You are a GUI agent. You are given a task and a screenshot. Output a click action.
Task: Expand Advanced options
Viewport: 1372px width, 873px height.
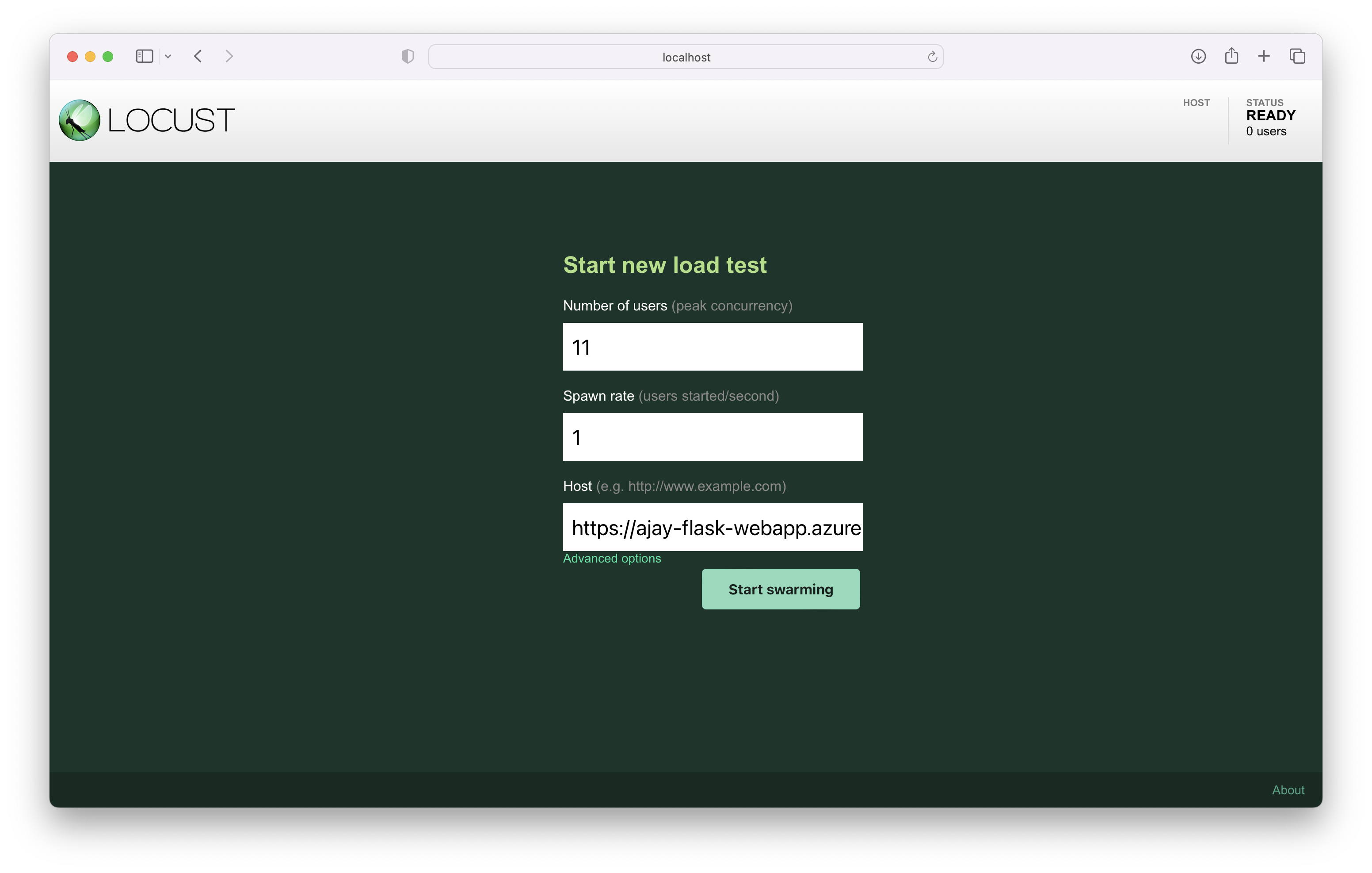pyautogui.click(x=612, y=558)
